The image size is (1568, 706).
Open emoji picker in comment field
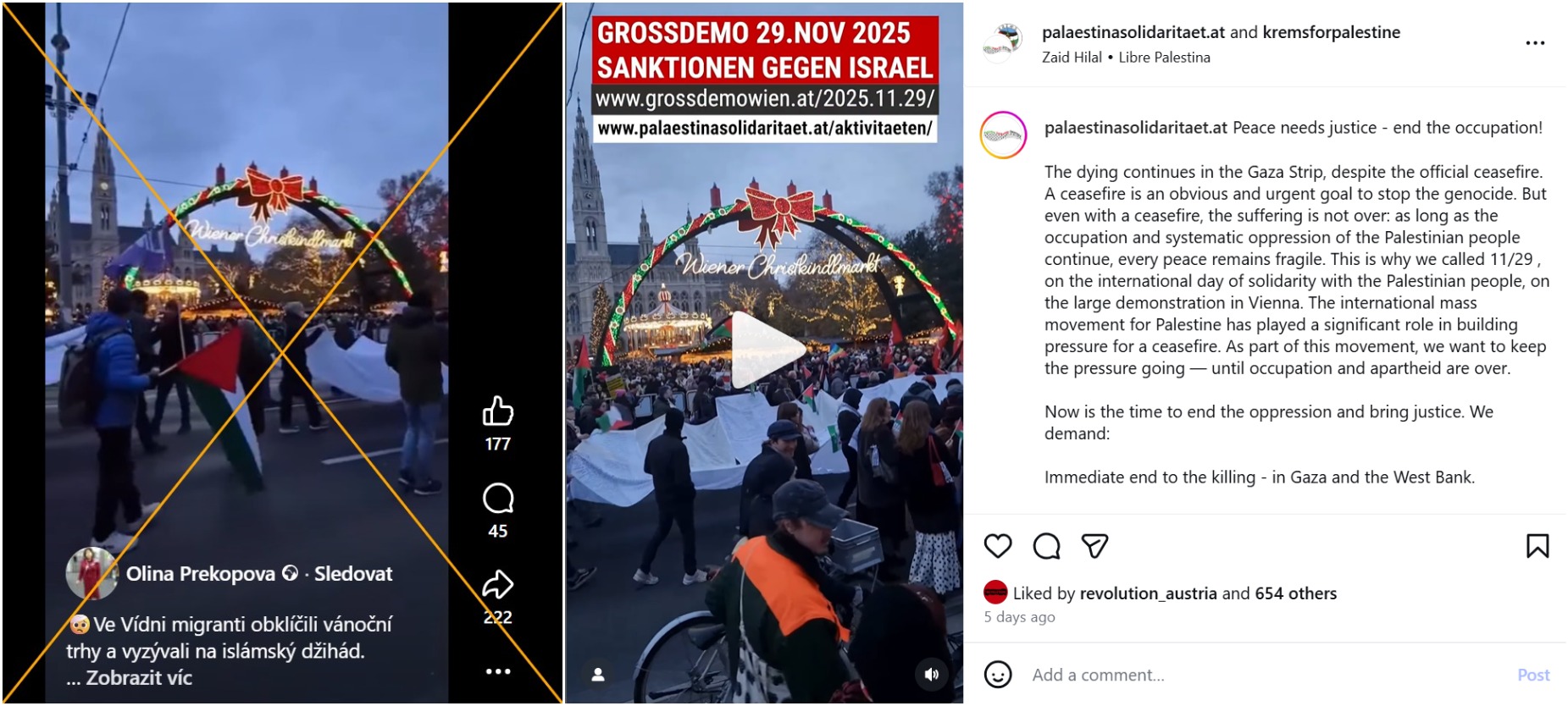(998, 675)
